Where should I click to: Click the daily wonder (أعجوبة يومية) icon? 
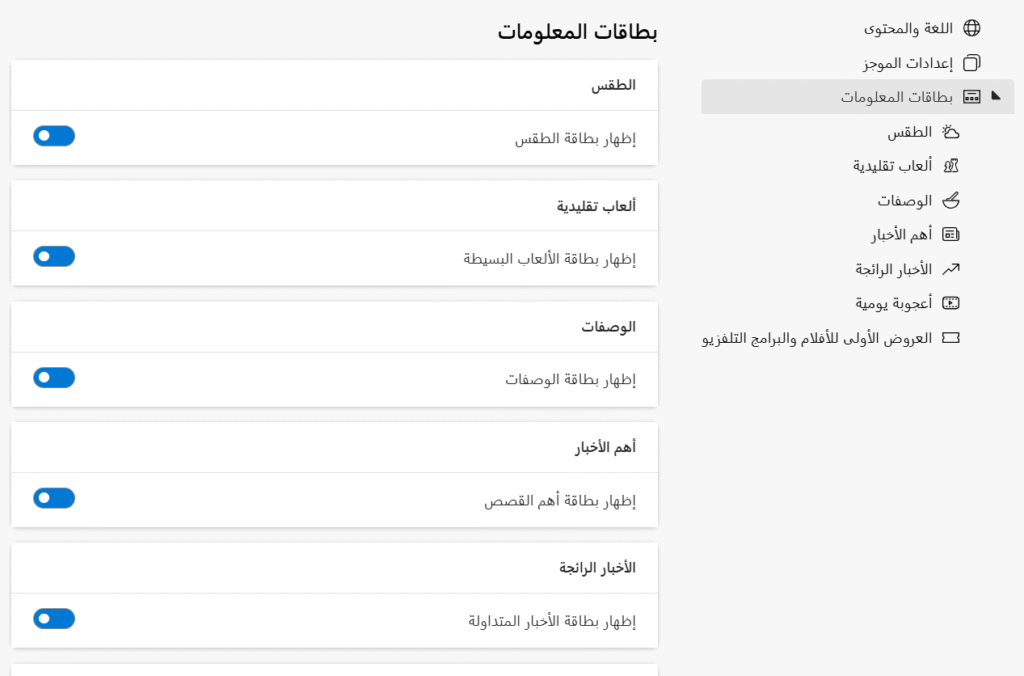[x=951, y=303]
